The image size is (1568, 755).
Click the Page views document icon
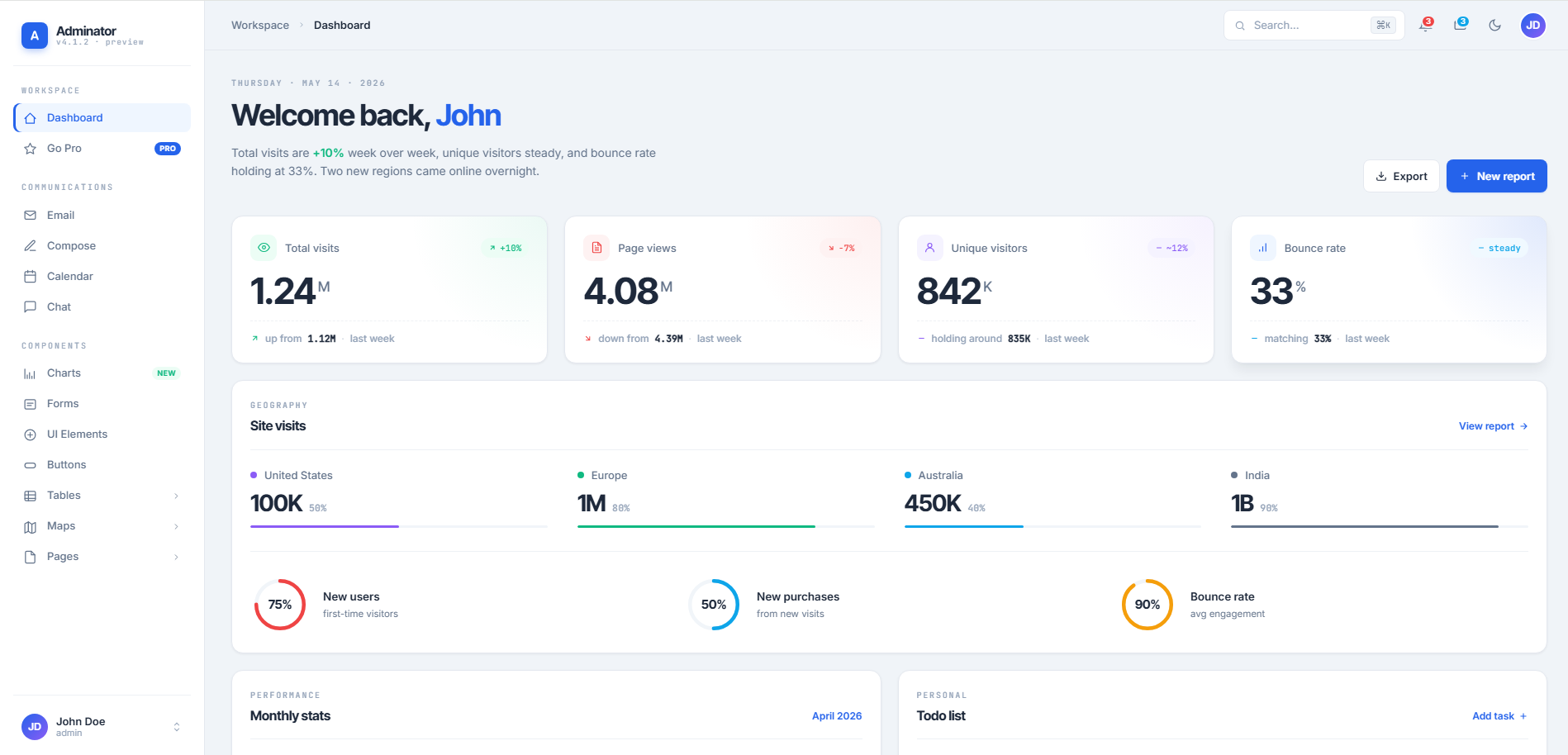[596, 248]
